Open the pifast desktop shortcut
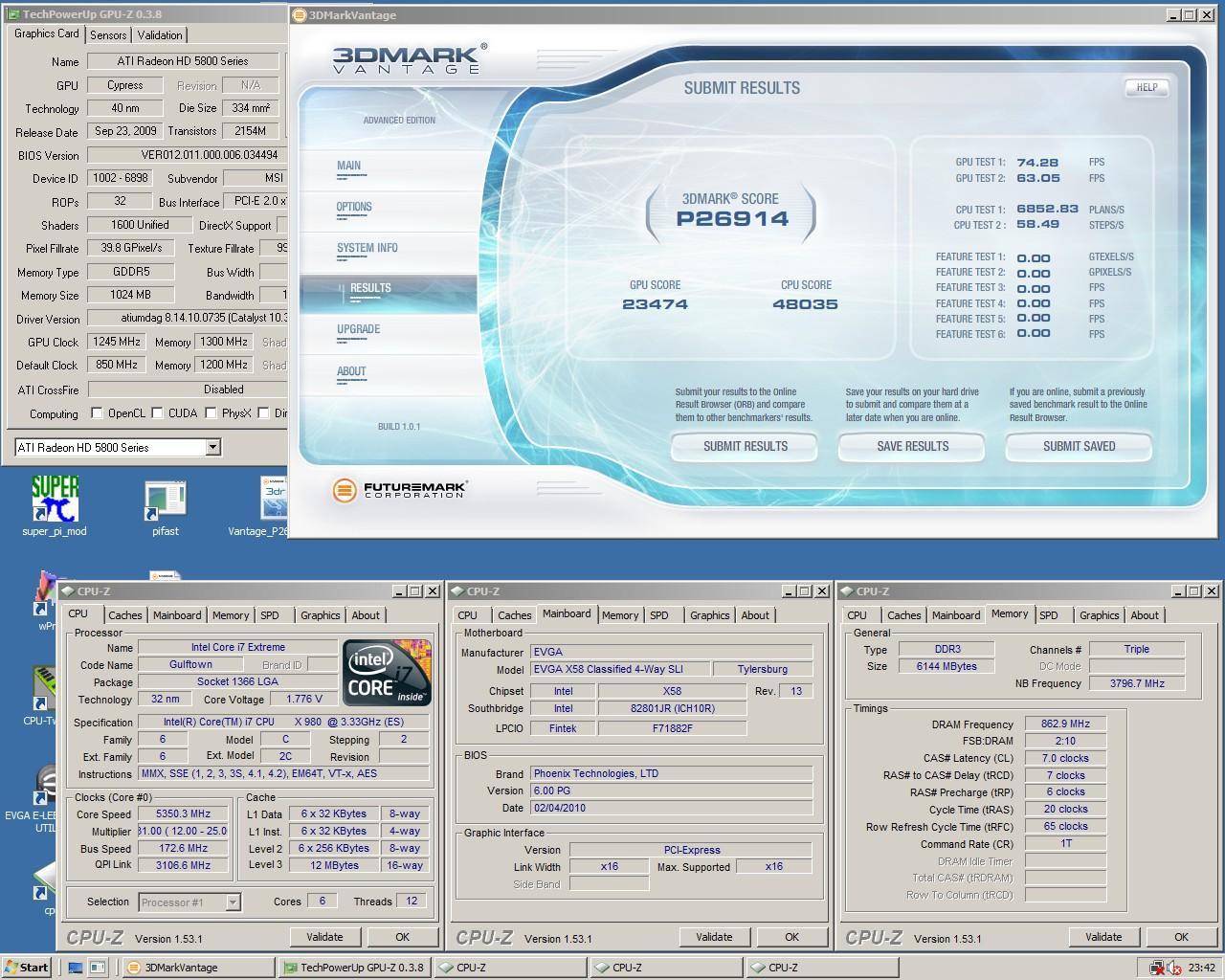This screenshot has height=980, width=1225. pos(165,503)
